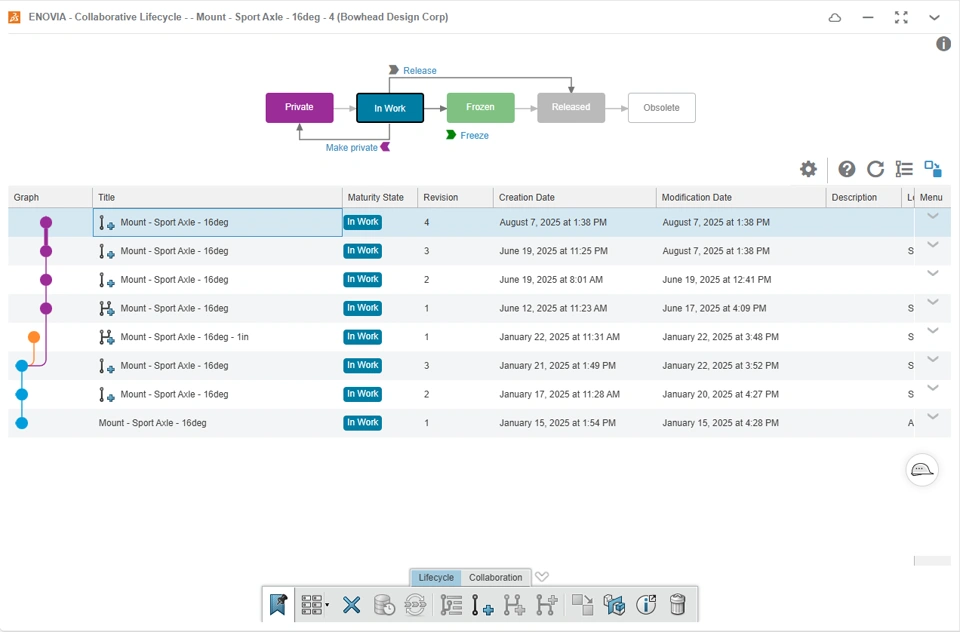Click the circular arrows synchronize icon
Screen dimensions: 960x632
tap(415, 605)
